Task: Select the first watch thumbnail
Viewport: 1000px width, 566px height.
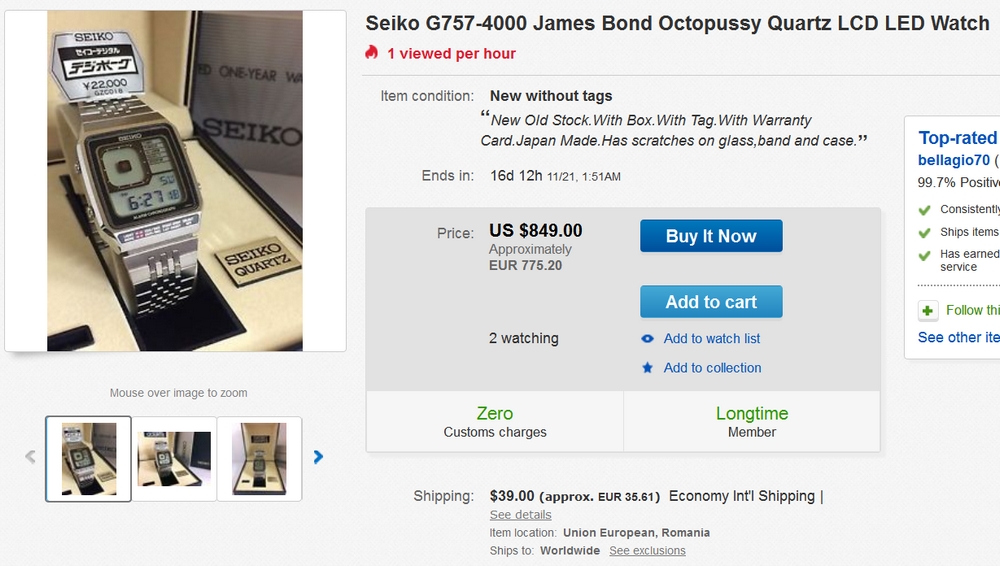Action: (x=89, y=458)
